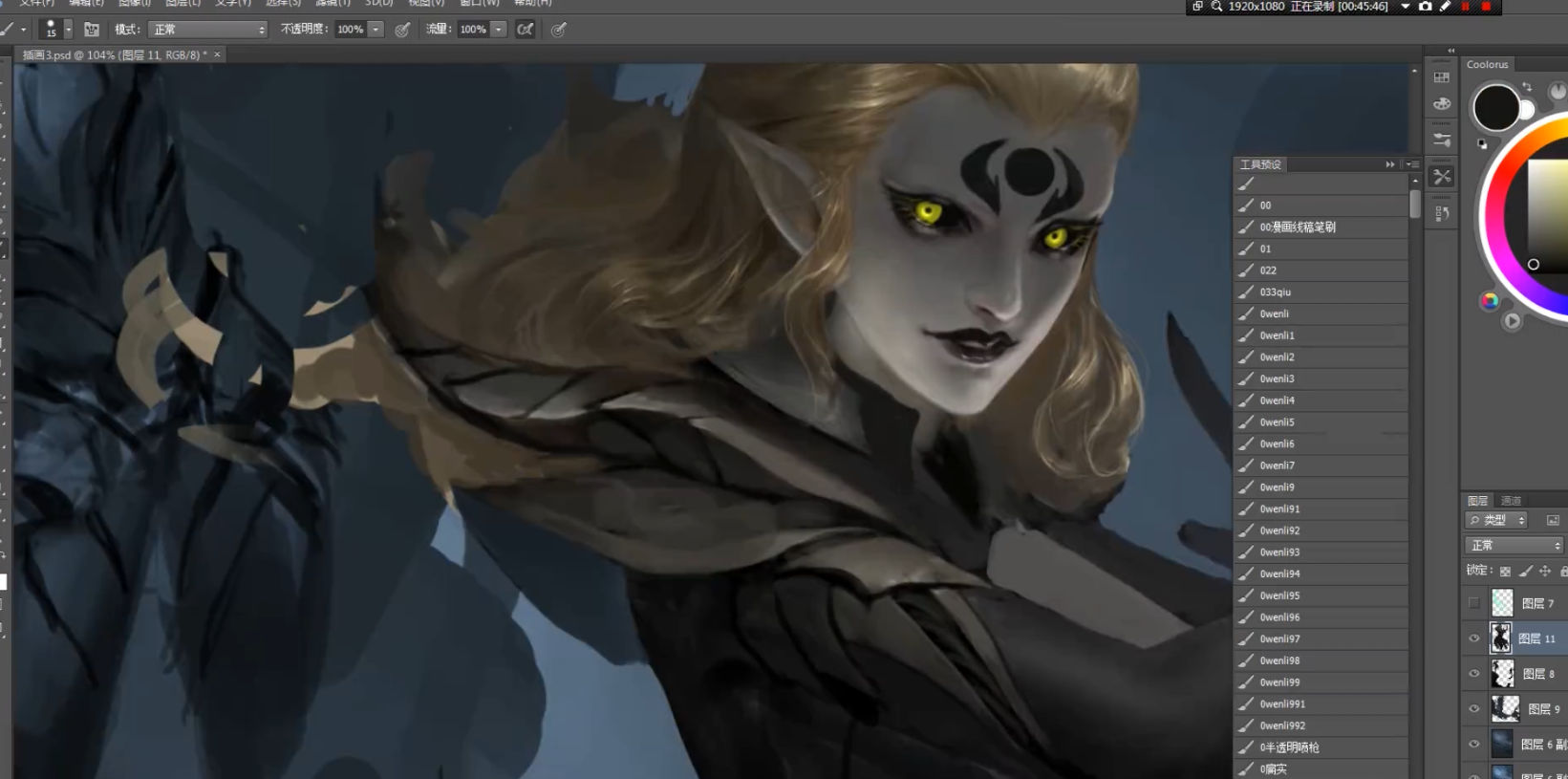
Task: Select the 0半透明喷枪 brush preset
Action: (1321, 747)
